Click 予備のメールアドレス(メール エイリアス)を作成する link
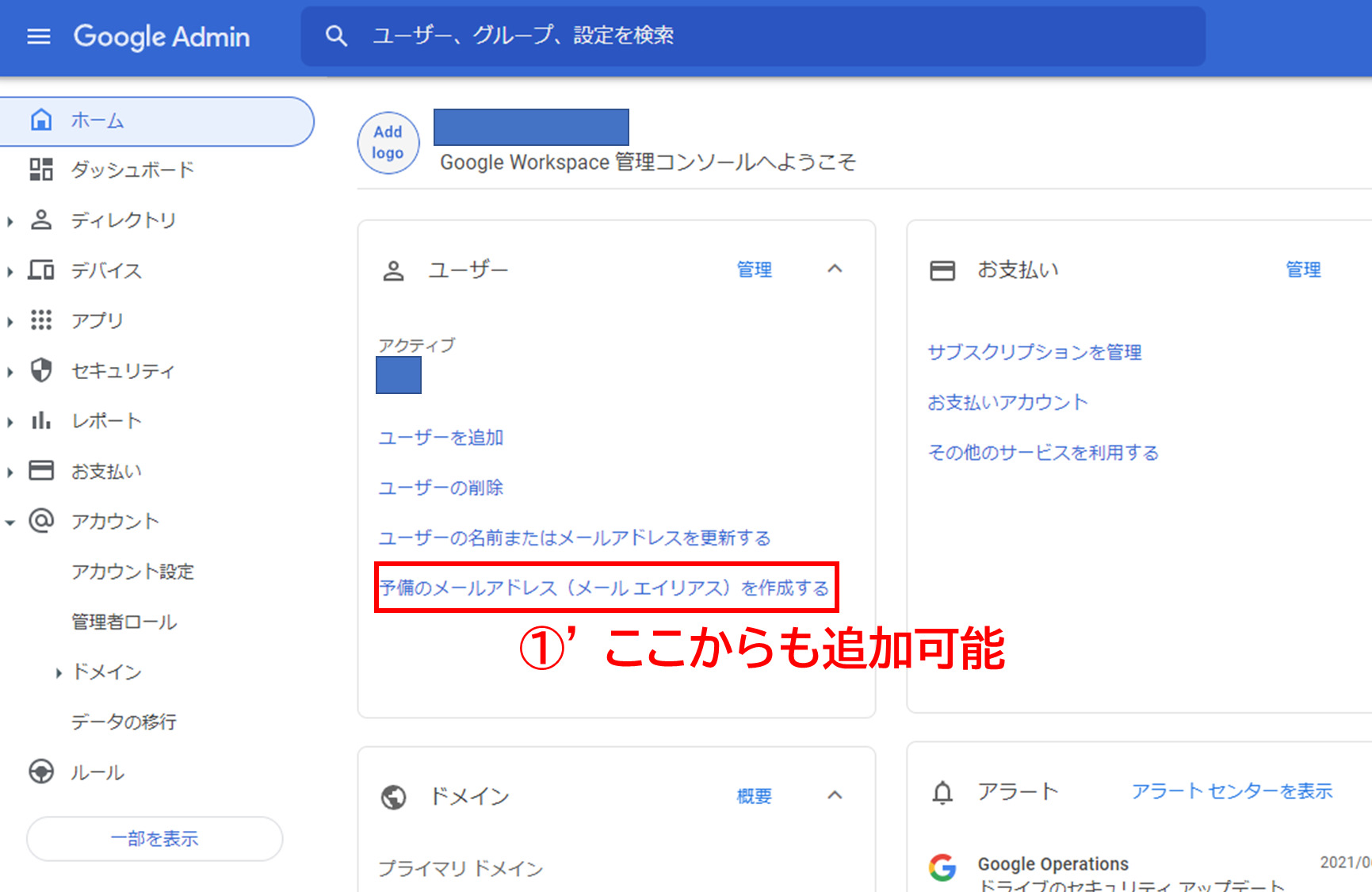Viewport: 1372px width, 892px height. click(x=605, y=588)
